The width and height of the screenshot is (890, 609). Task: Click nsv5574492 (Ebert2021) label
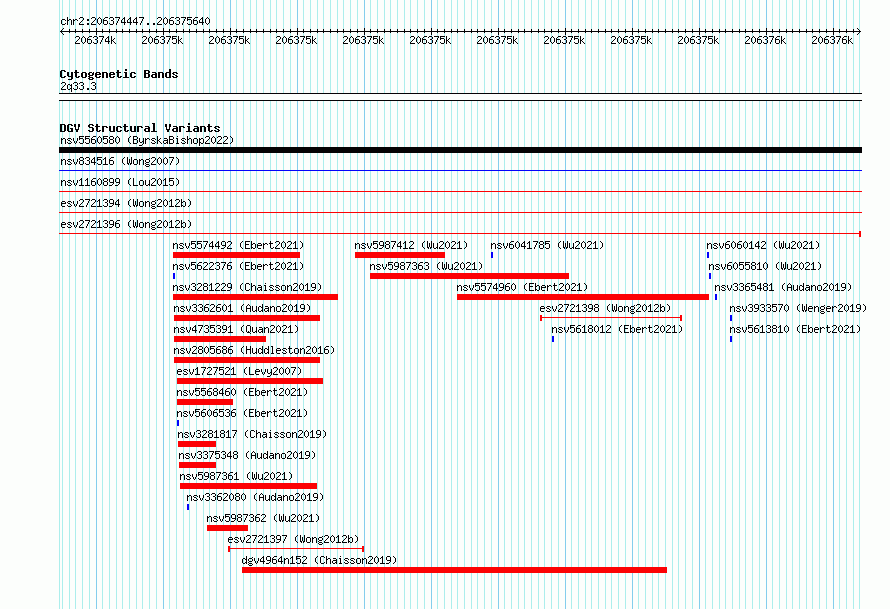click(238, 245)
